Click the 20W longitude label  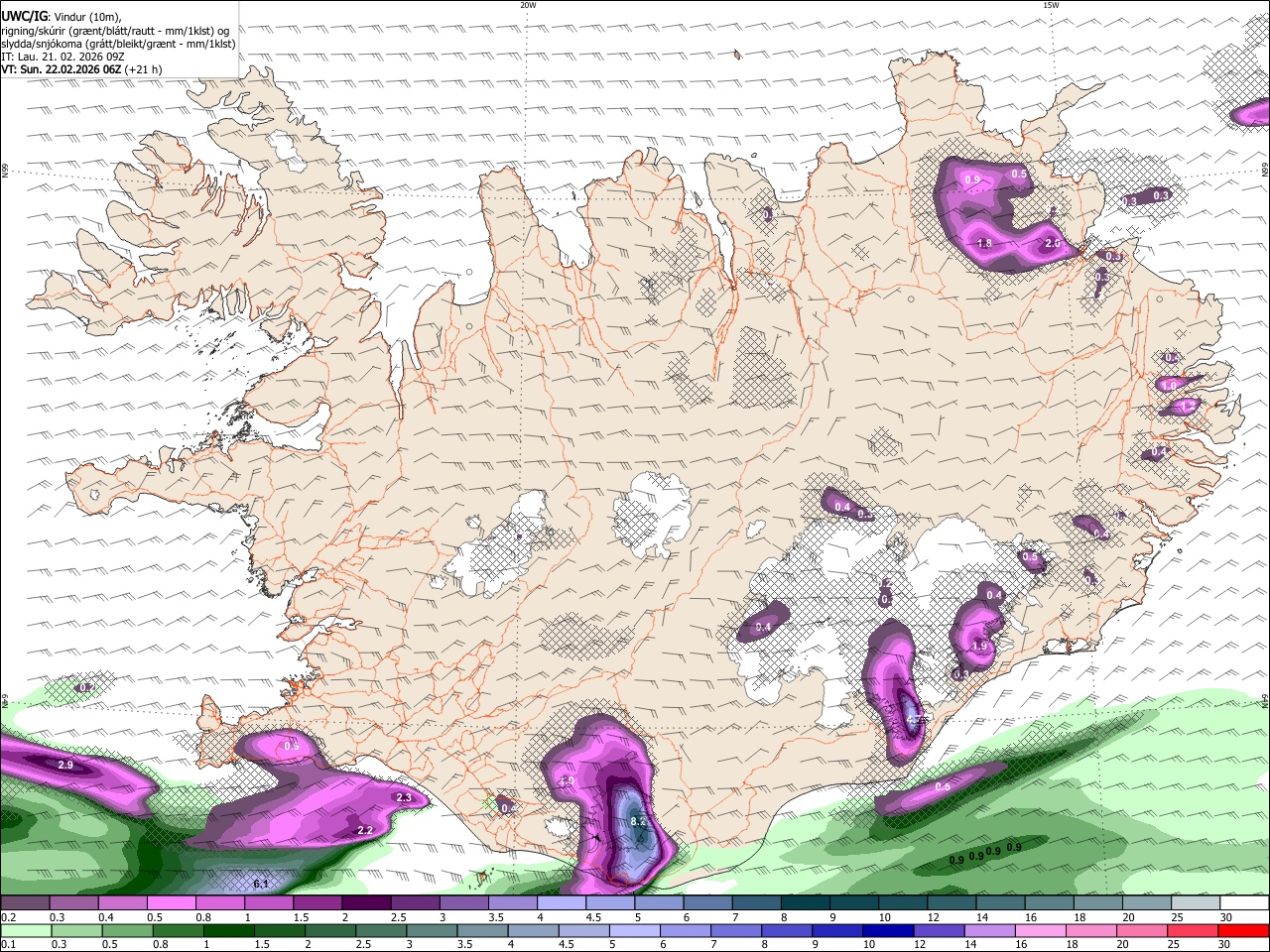coord(528,5)
